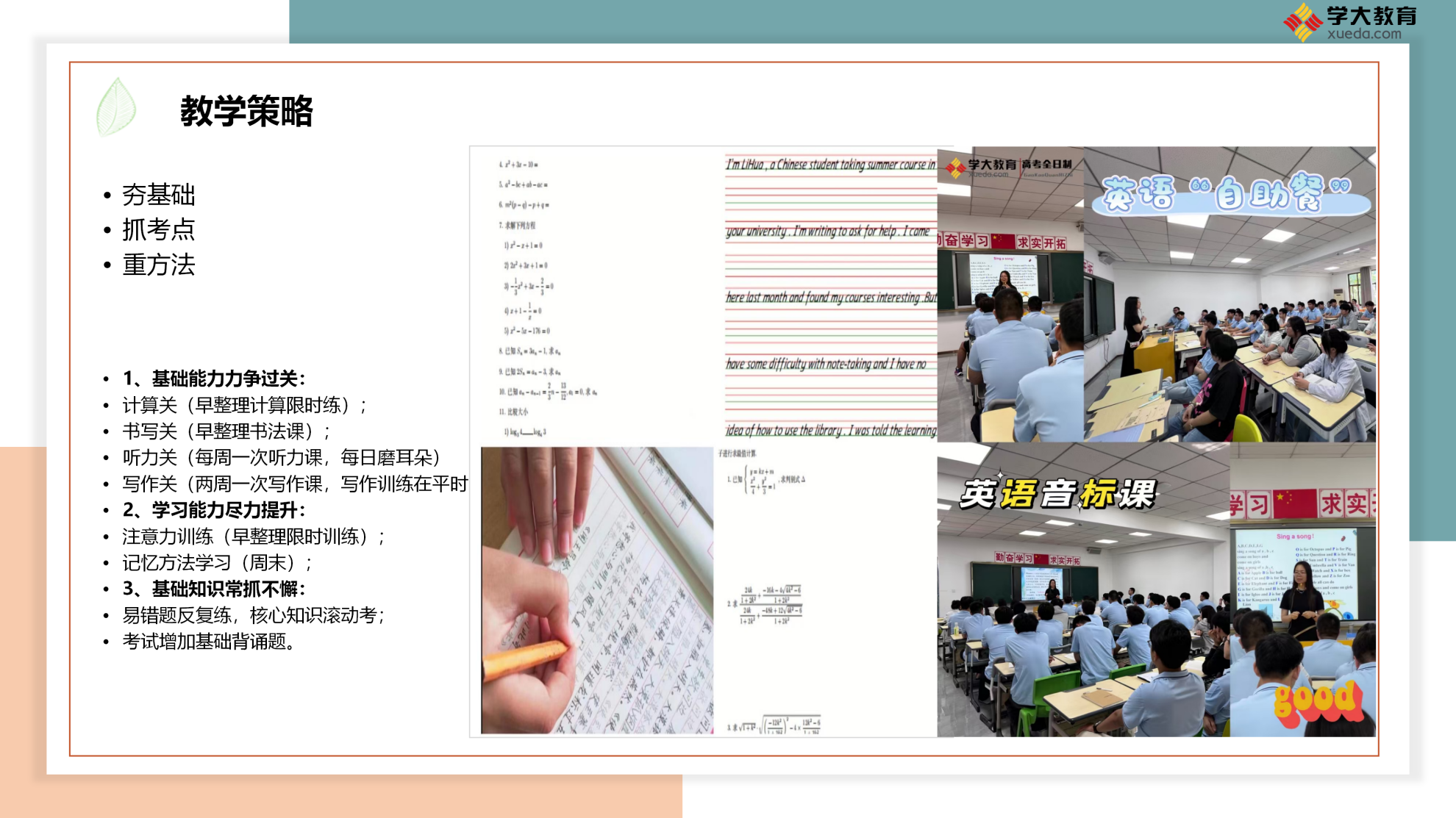Select the hand-writing-with-pencil photo
The image size is (1456, 818).
(x=597, y=591)
